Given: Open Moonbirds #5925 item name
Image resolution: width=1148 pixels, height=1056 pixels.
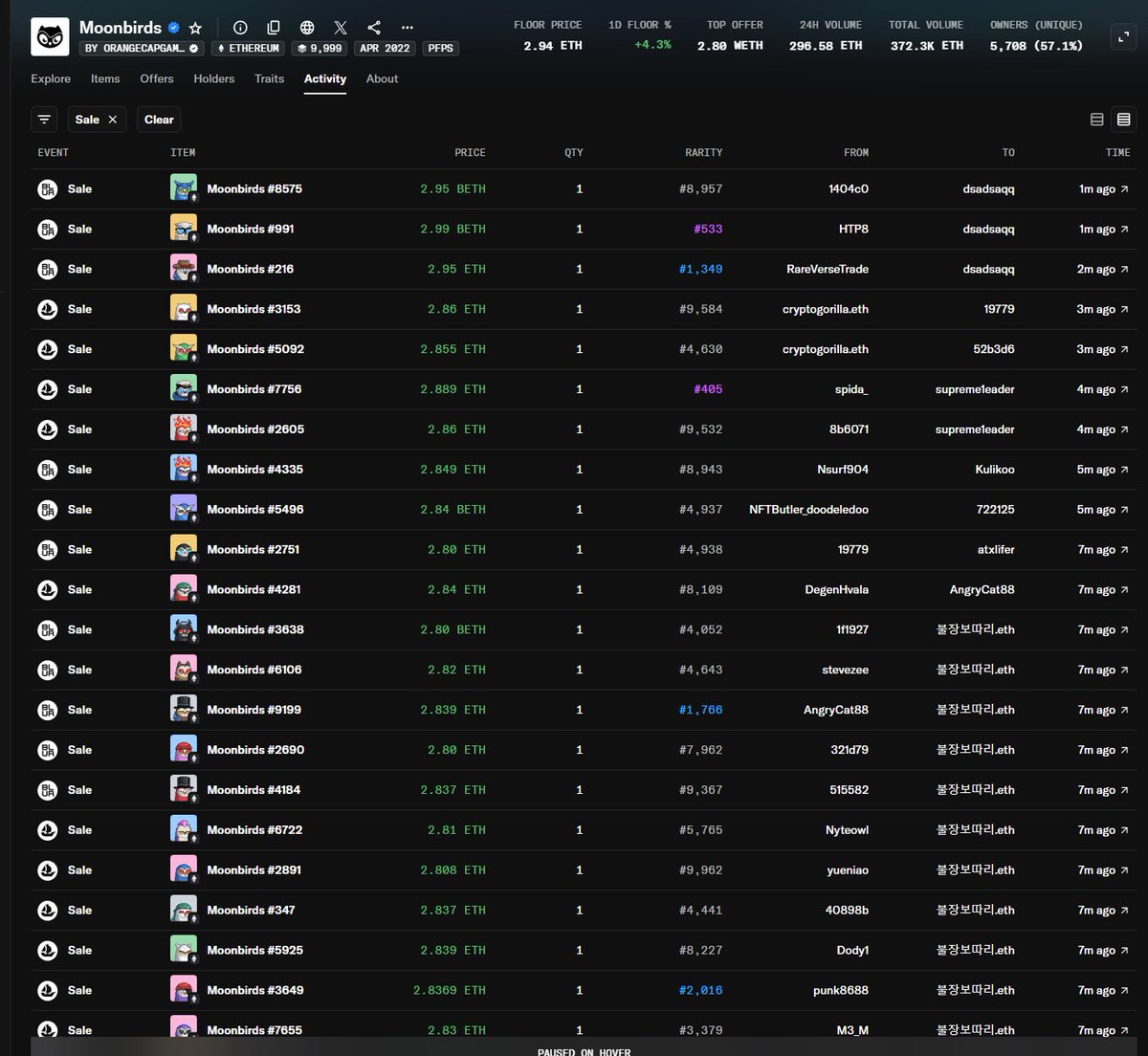Looking at the screenshot, I should [x=255, y=951].
